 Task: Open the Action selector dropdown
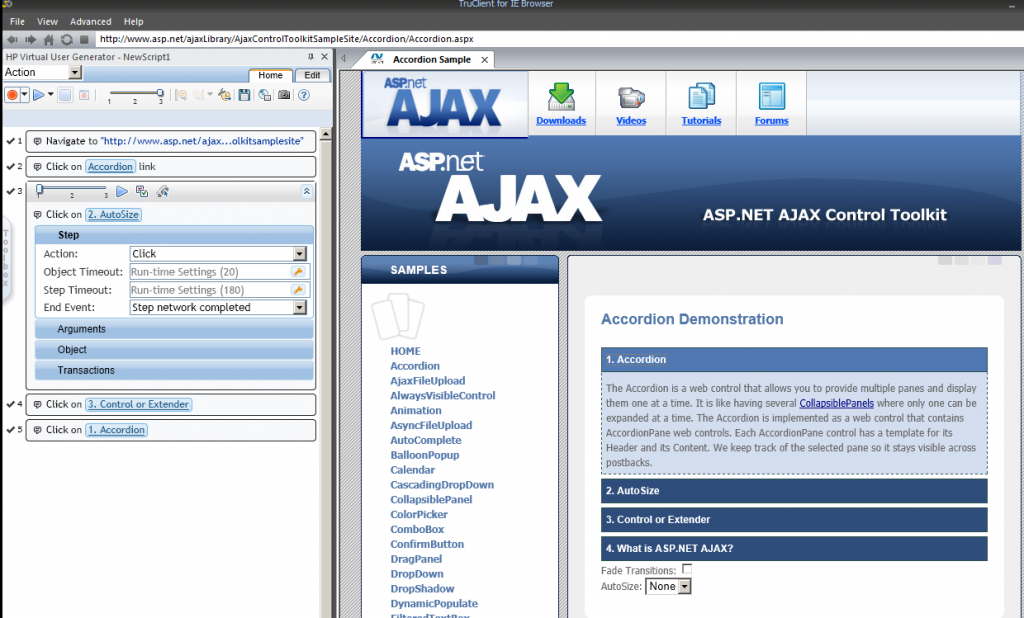coord(75,72)
